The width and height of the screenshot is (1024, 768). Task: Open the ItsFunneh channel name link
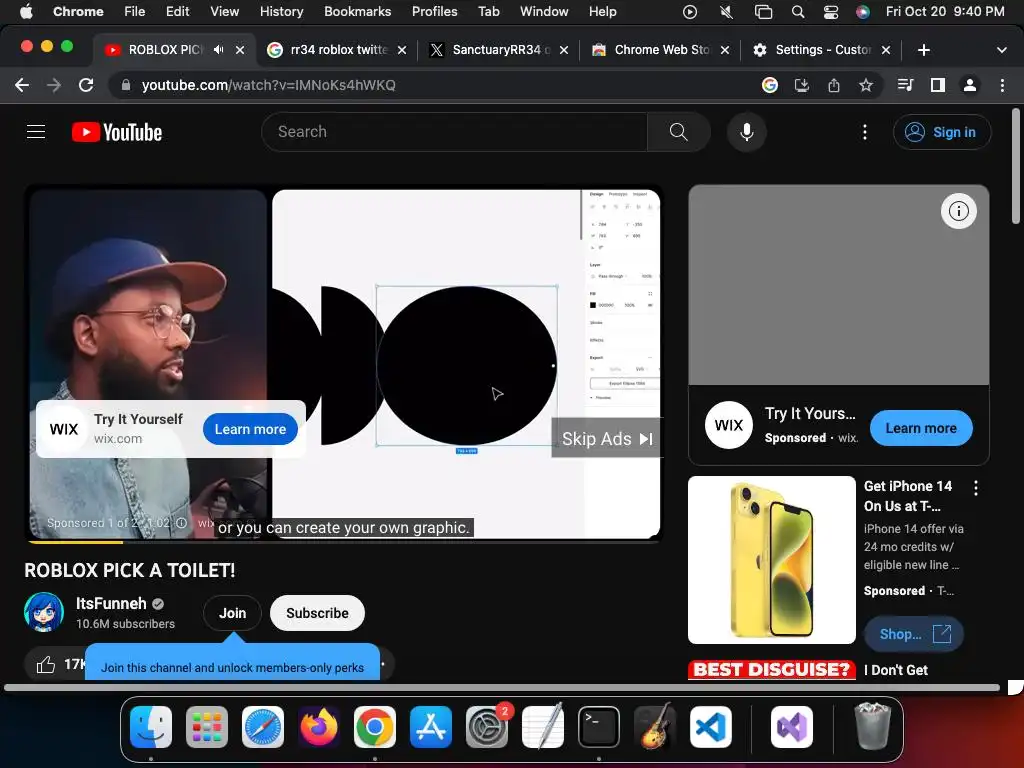point(111,603)
